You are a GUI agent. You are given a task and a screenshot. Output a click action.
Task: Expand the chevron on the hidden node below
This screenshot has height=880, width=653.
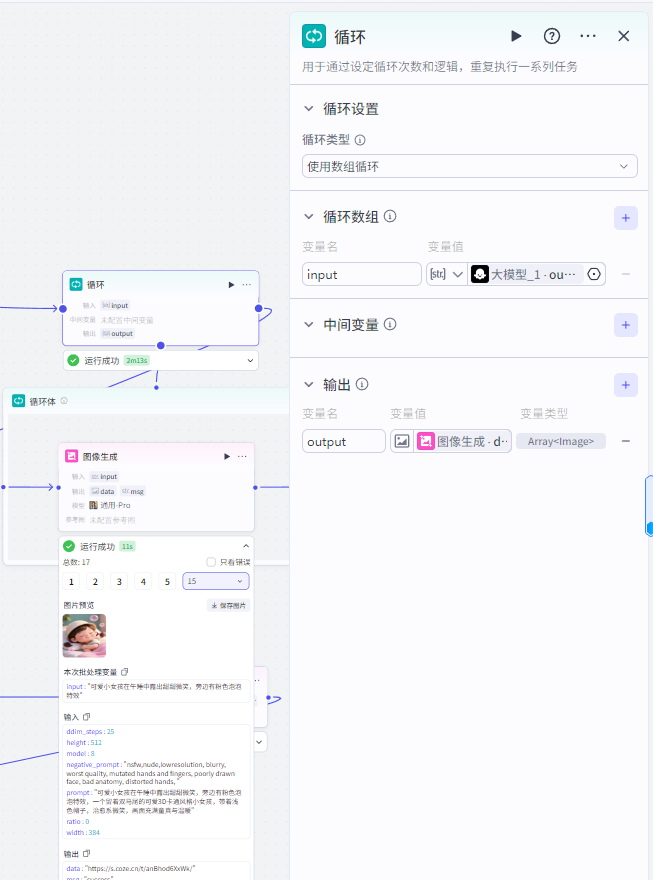click(x=259, y=742)
